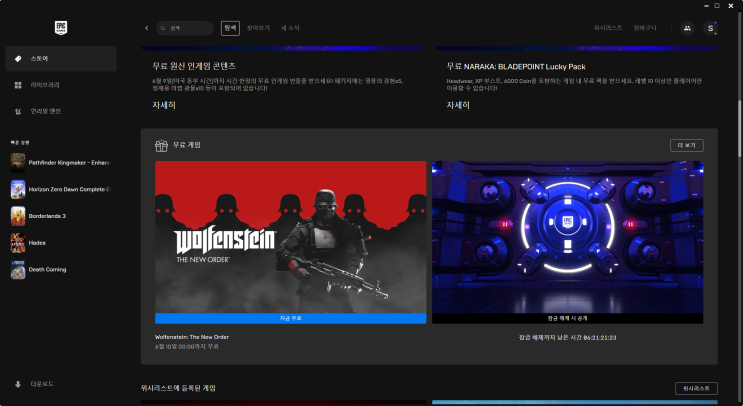Open the Wolfenstein The New Order banner

tap(290, 237)
